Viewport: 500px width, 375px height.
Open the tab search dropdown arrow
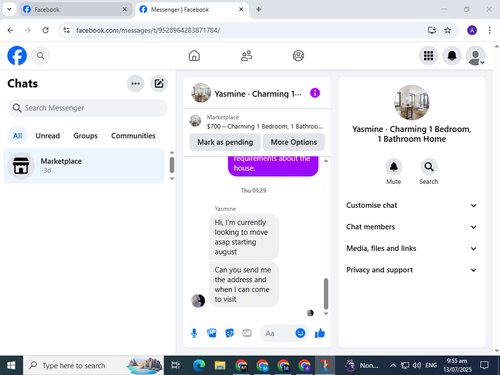(9, 9)
